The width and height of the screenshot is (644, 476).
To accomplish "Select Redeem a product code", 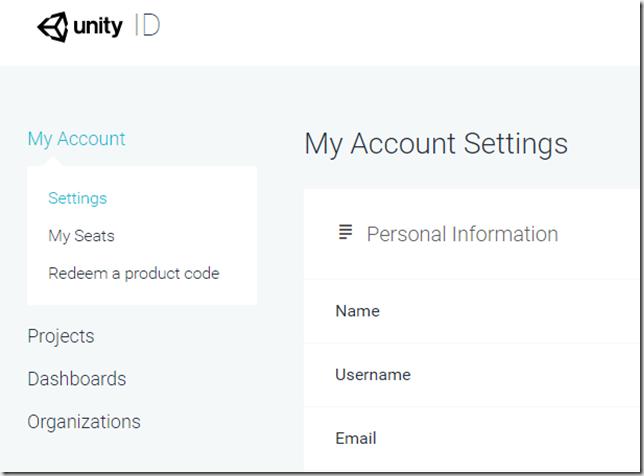I will [134, 274].
